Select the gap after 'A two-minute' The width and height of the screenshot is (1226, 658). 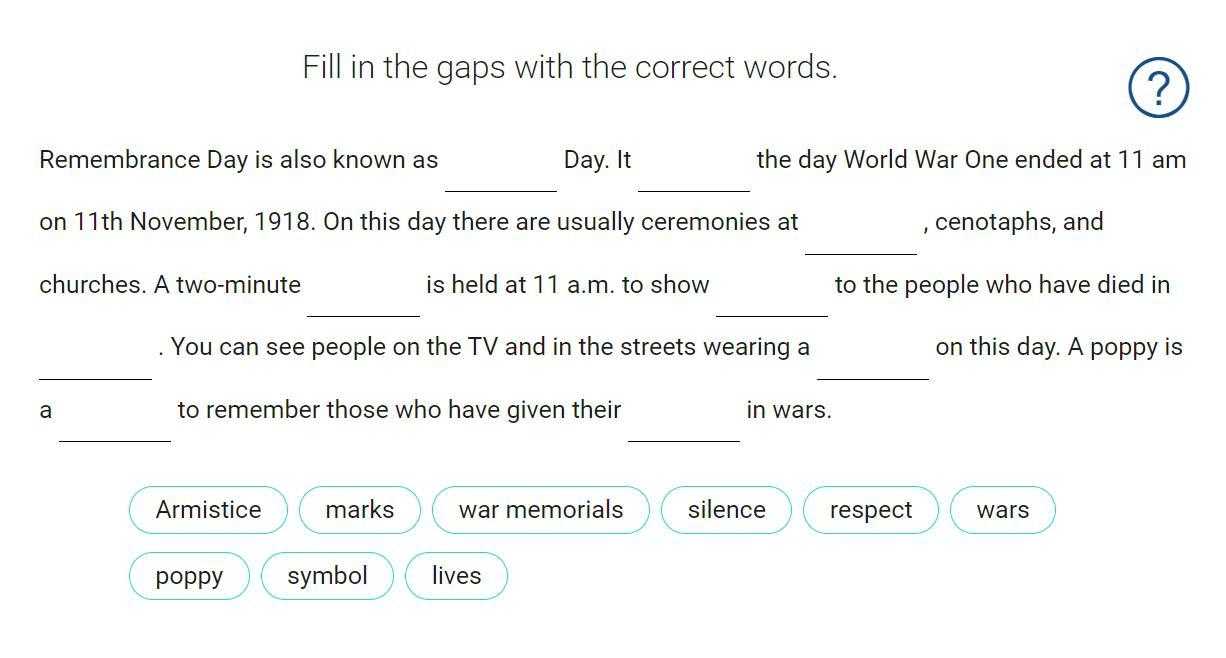(363, 292)
